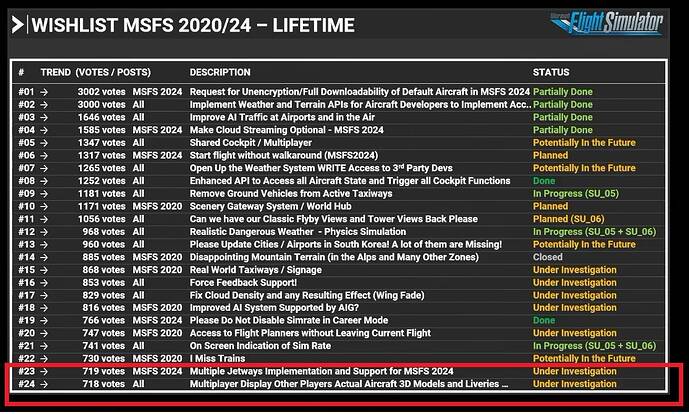Click the Flight Simulator logo

pos(607,23)
